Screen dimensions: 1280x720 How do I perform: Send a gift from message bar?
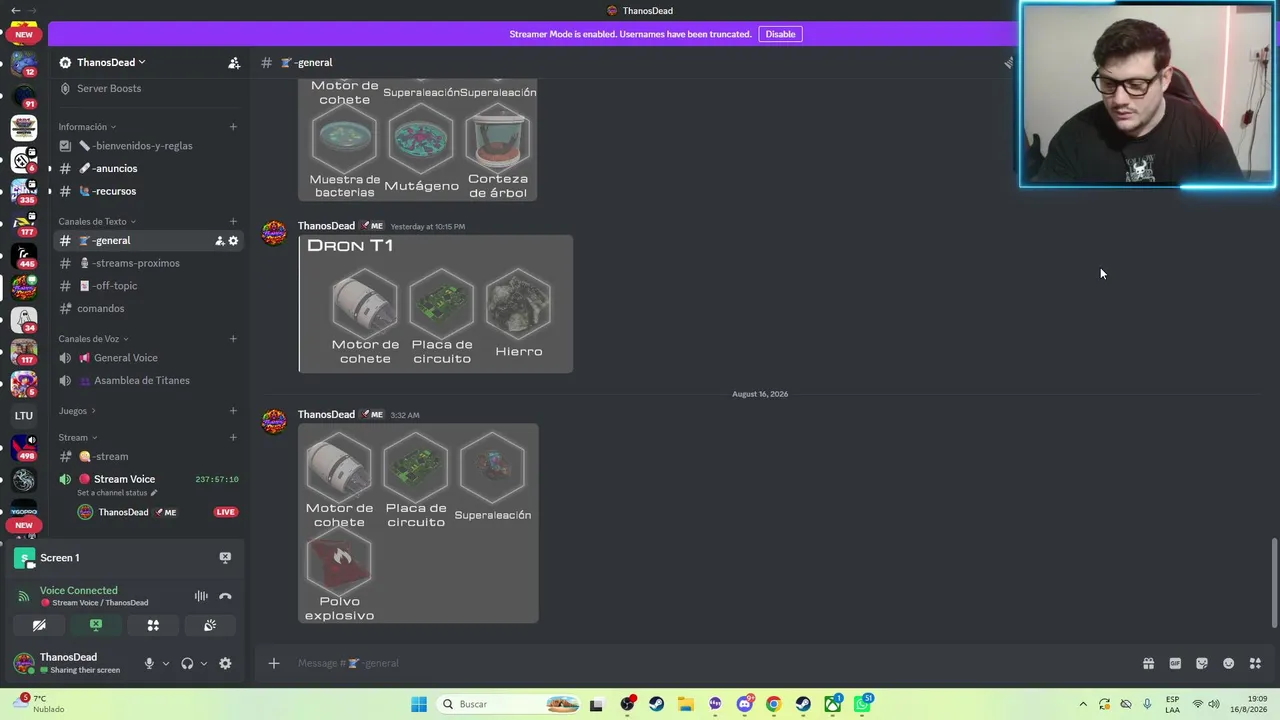click(x=1148, y=663)
